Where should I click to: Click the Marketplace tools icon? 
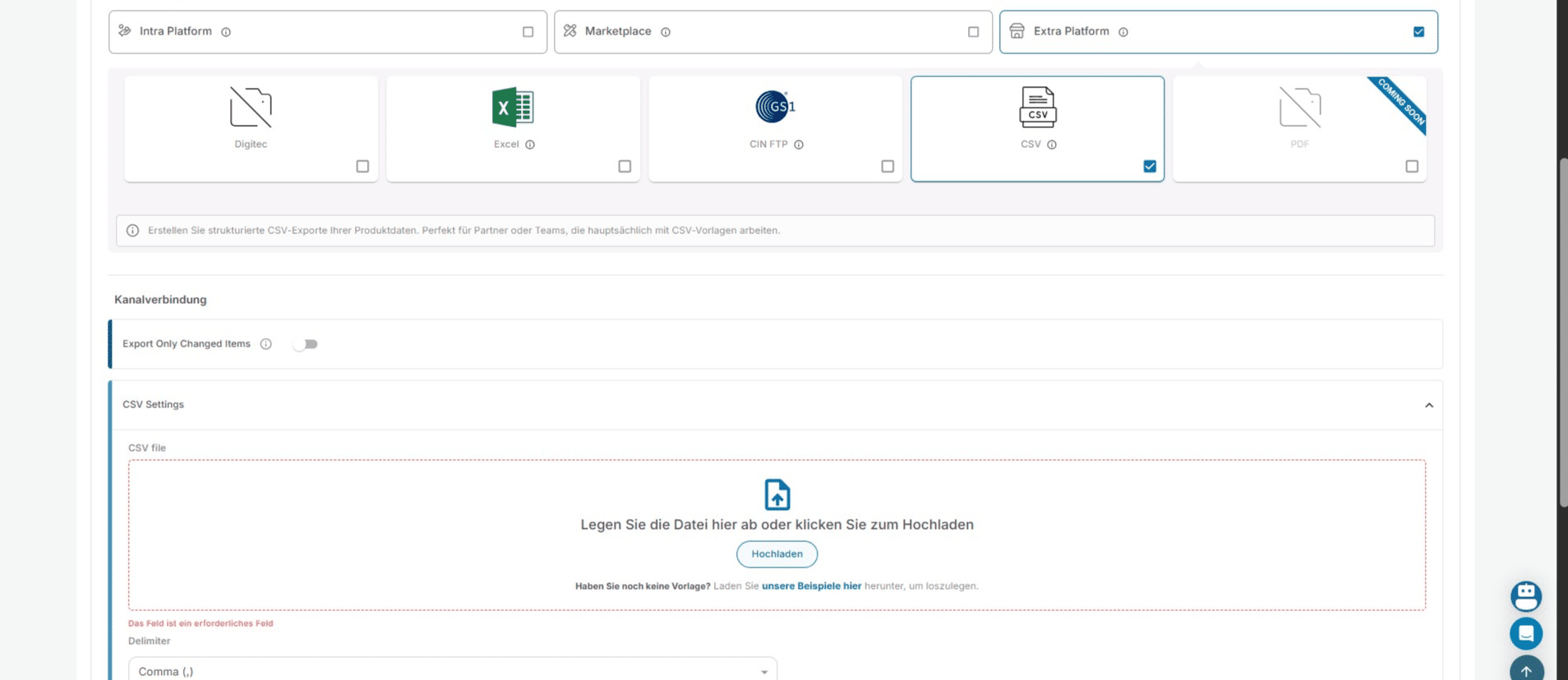pyautogui.click(x=570, y=30)
